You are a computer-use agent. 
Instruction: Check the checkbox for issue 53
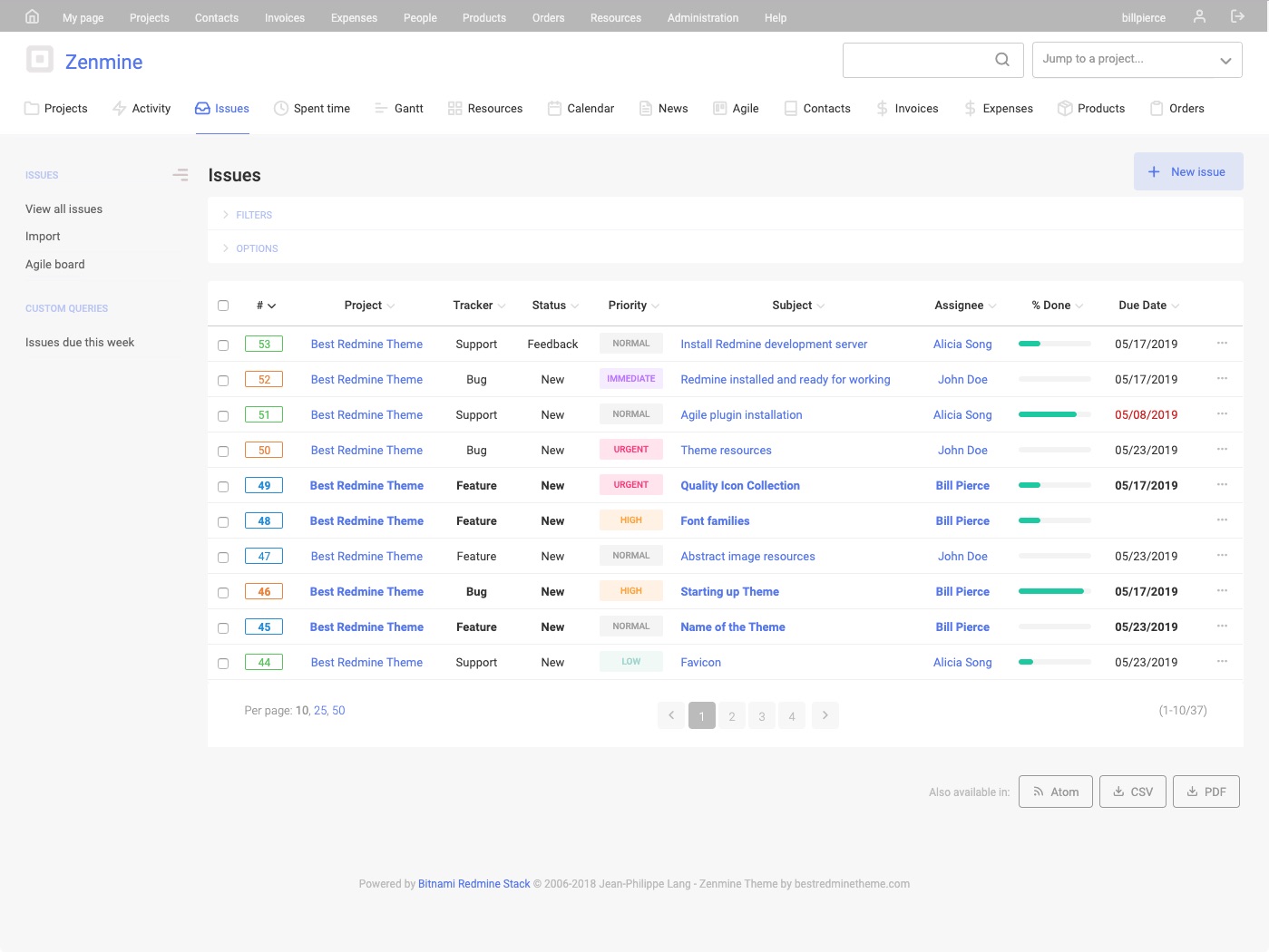(x=223, y=345)
